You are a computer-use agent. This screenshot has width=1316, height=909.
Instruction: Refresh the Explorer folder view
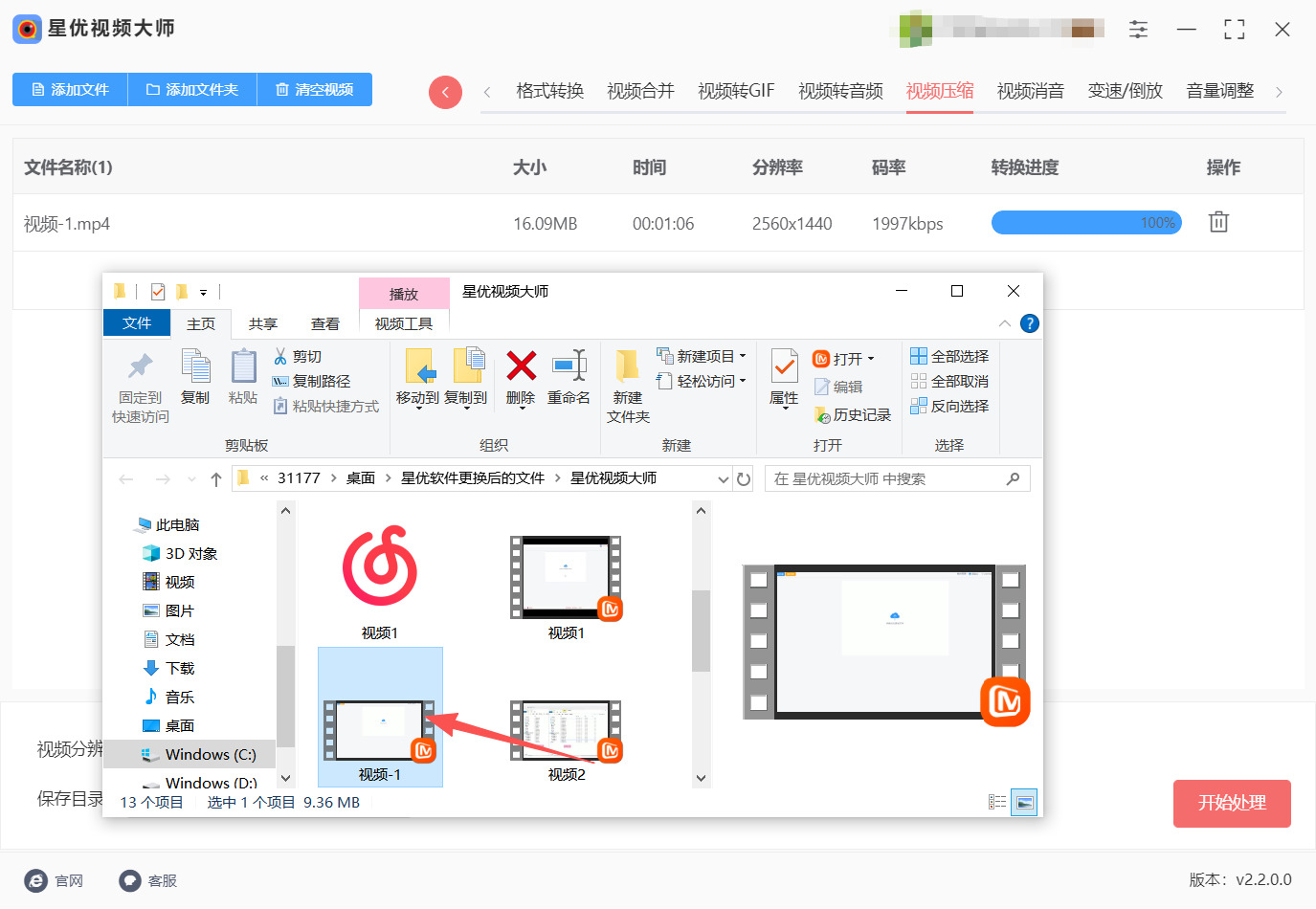pos(743,479)
